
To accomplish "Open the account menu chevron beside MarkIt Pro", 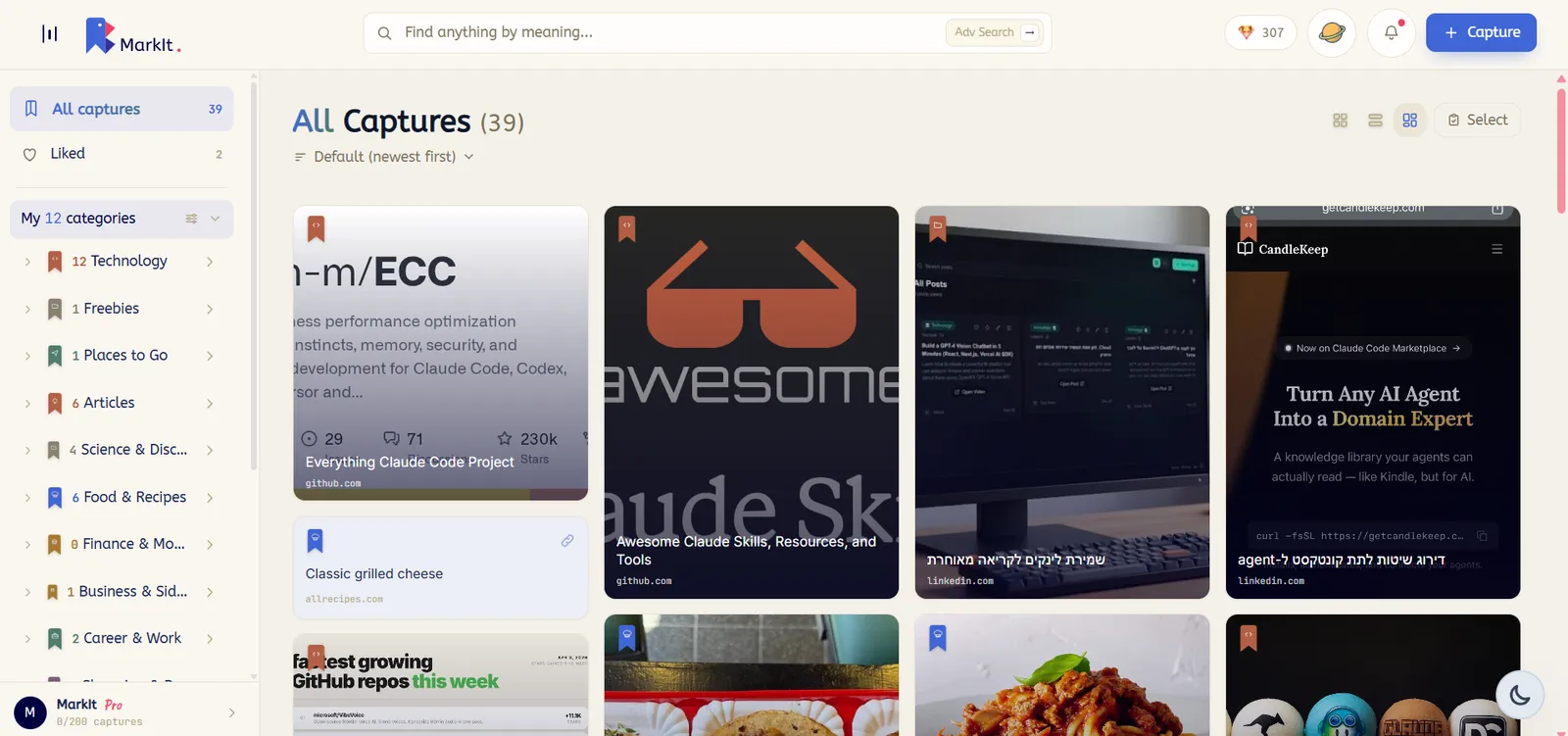I will tap(231, 712).
